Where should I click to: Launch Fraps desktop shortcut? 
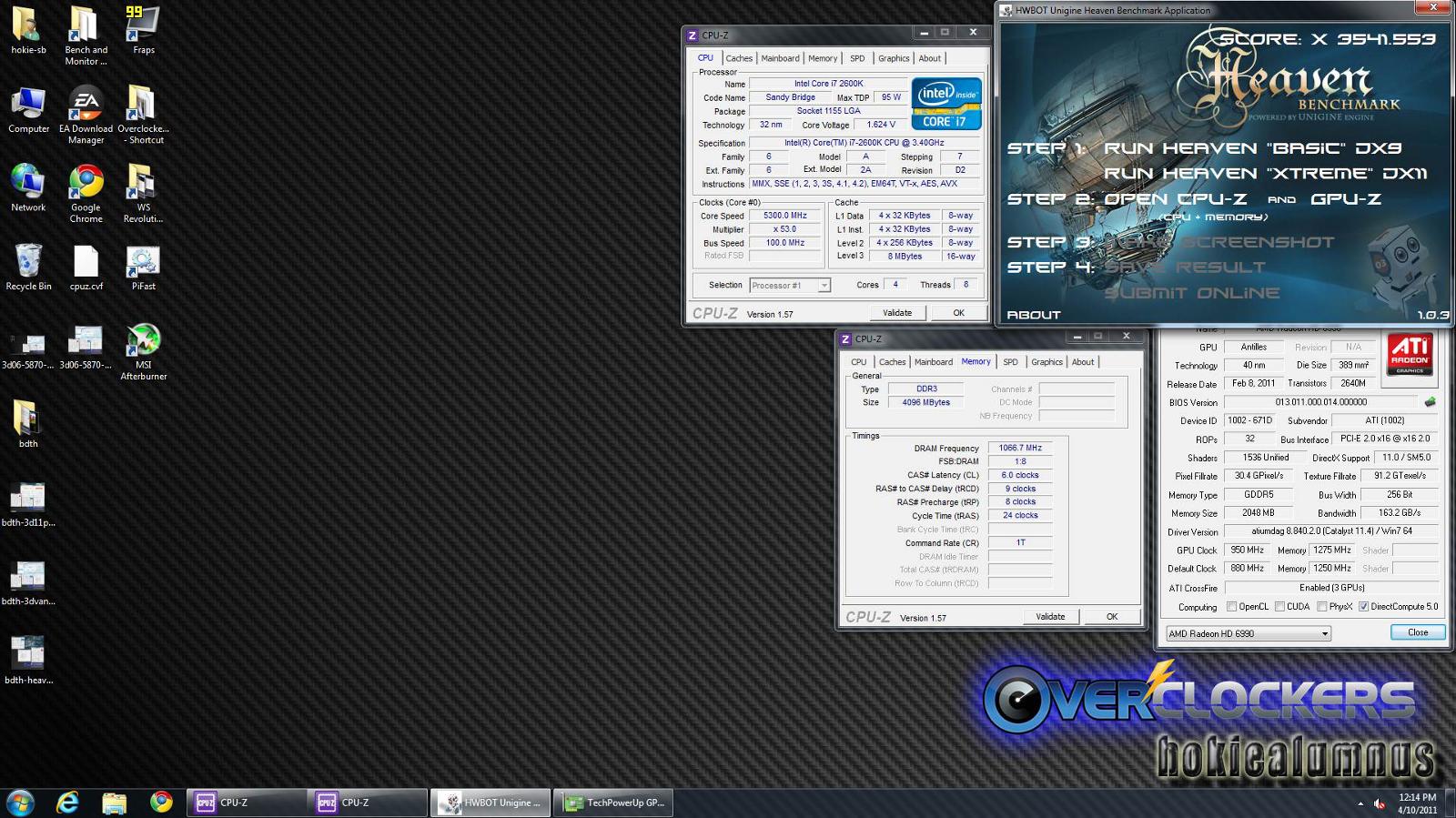click(x=144, y=30)
